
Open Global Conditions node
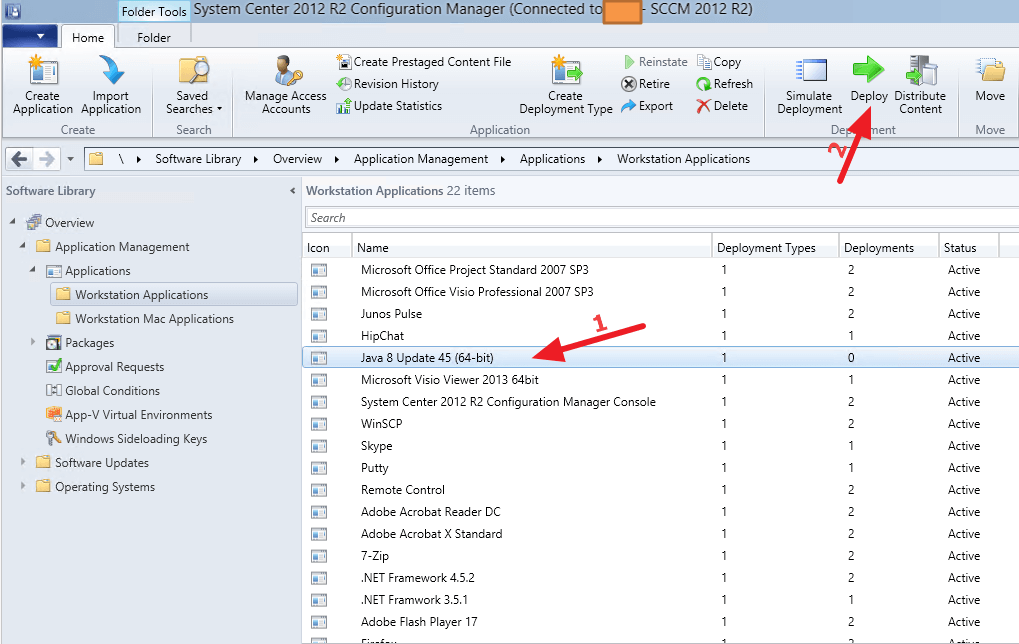tap(103, 391)
